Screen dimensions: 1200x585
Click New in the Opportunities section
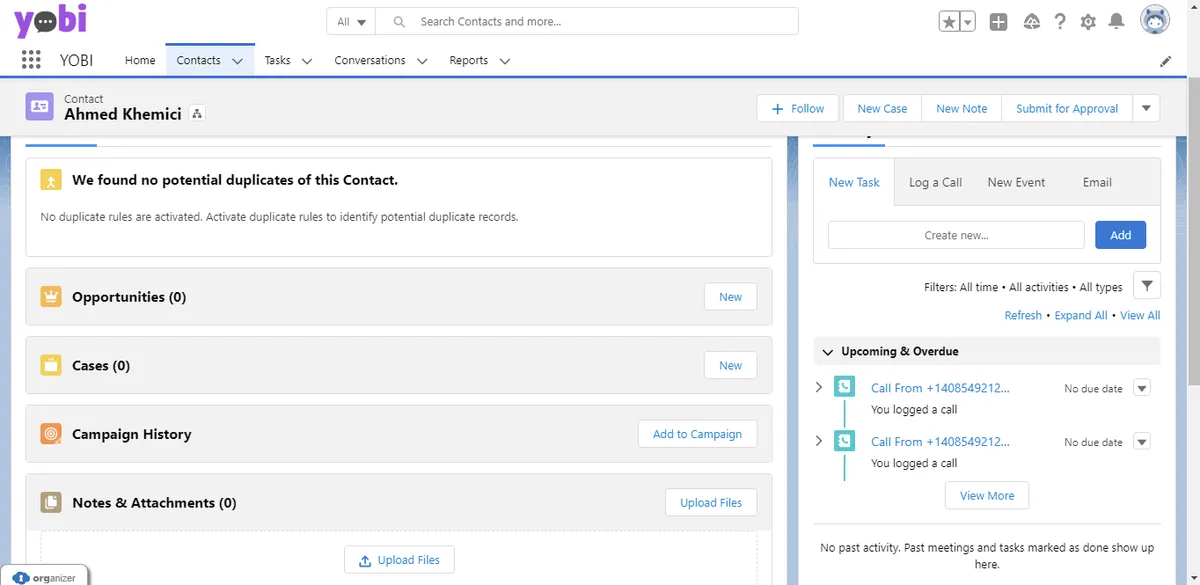[x=730, y=297]
